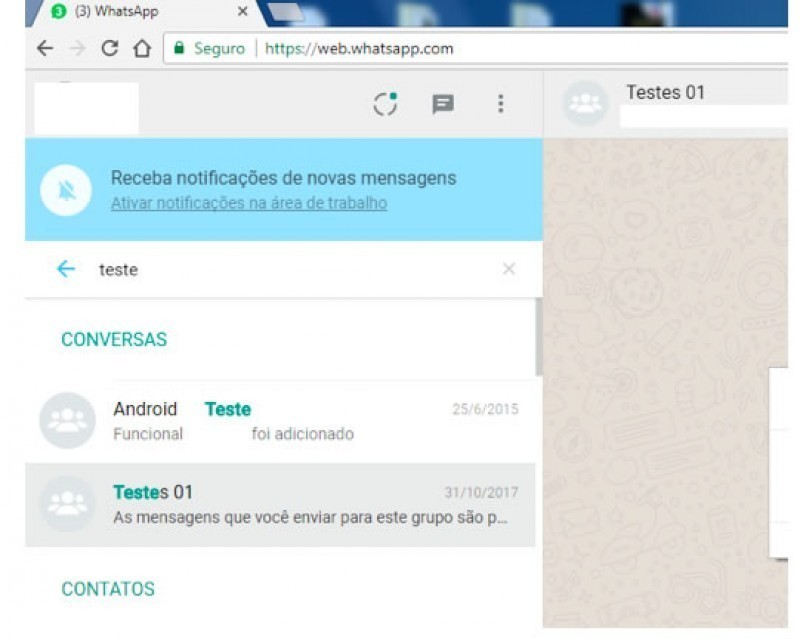This screenshot has width=800, height=640.
Task: Start a new chat
Action: coord(443,104)
